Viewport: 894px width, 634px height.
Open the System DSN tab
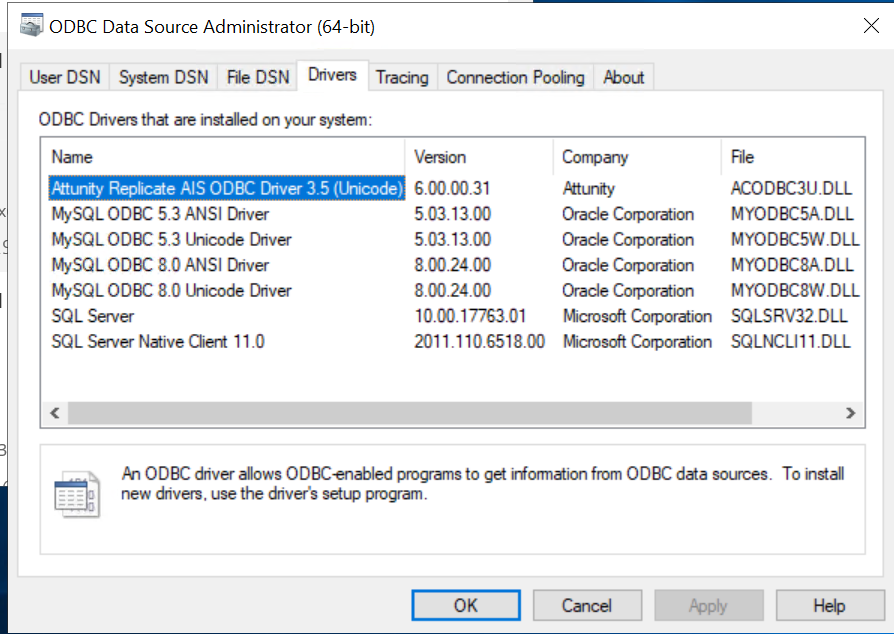pos(164,77)
